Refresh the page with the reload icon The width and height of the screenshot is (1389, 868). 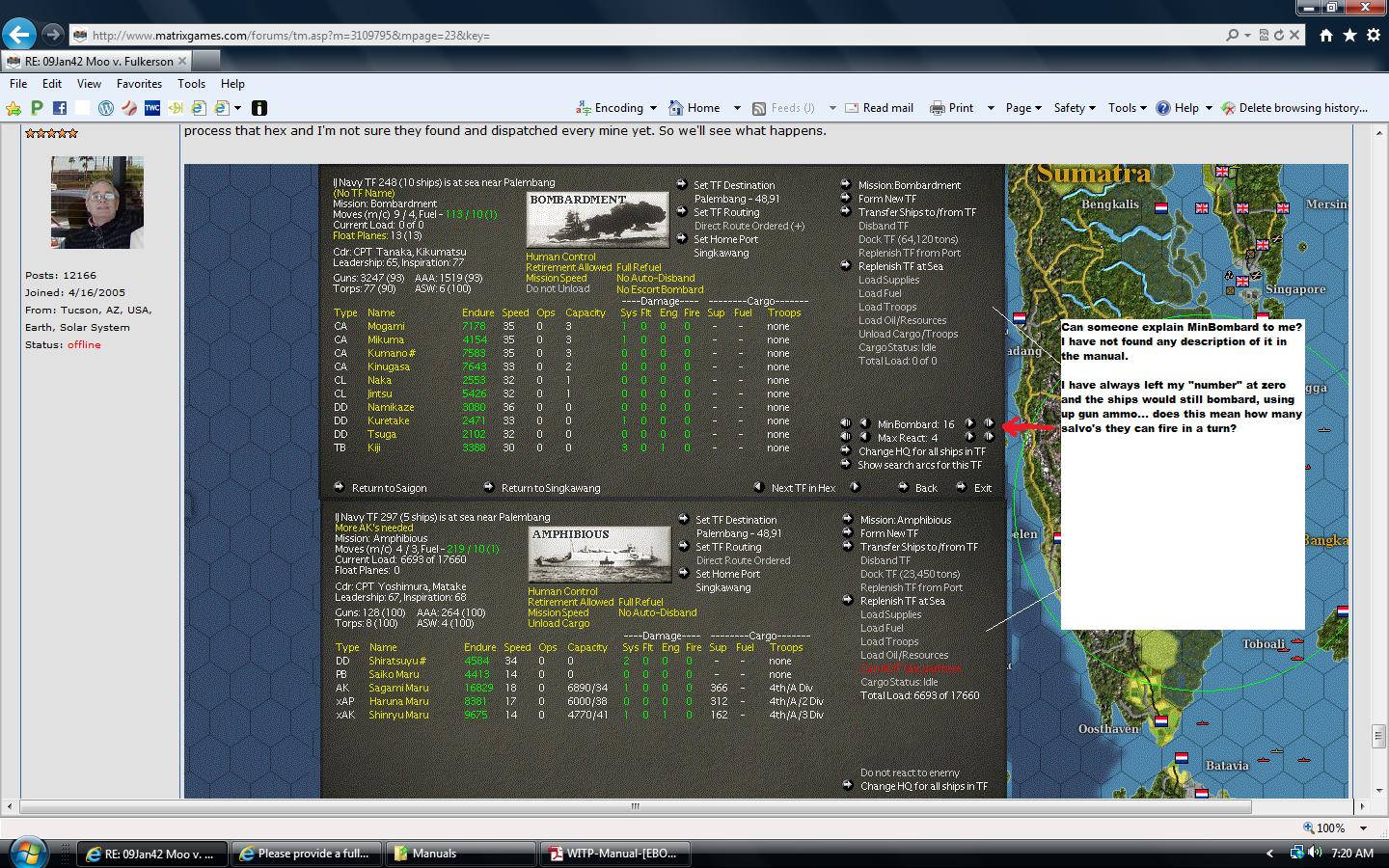1278,35
